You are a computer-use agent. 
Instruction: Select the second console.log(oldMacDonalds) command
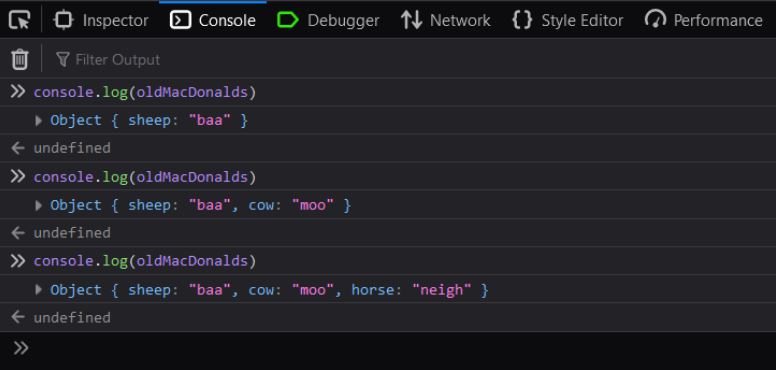[145, 177]
